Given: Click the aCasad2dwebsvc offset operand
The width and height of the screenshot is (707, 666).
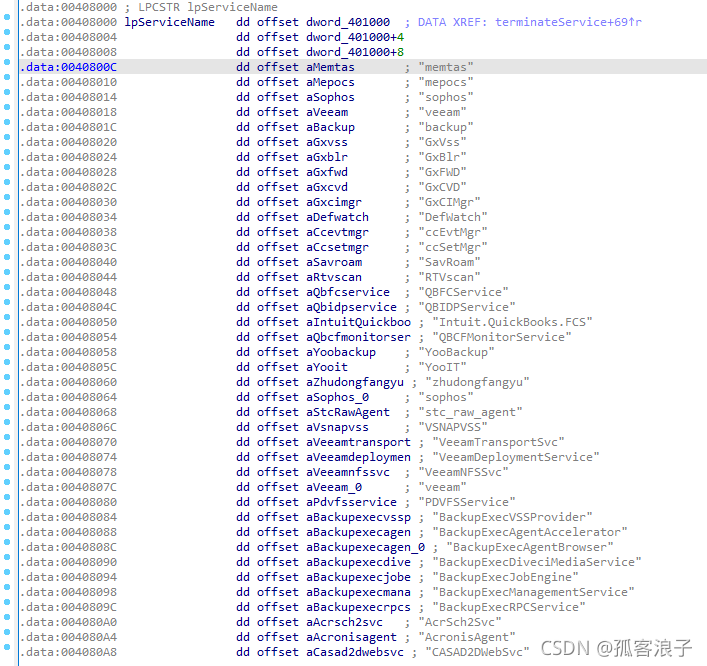Looking at the screenshot, I should [355, 652].
